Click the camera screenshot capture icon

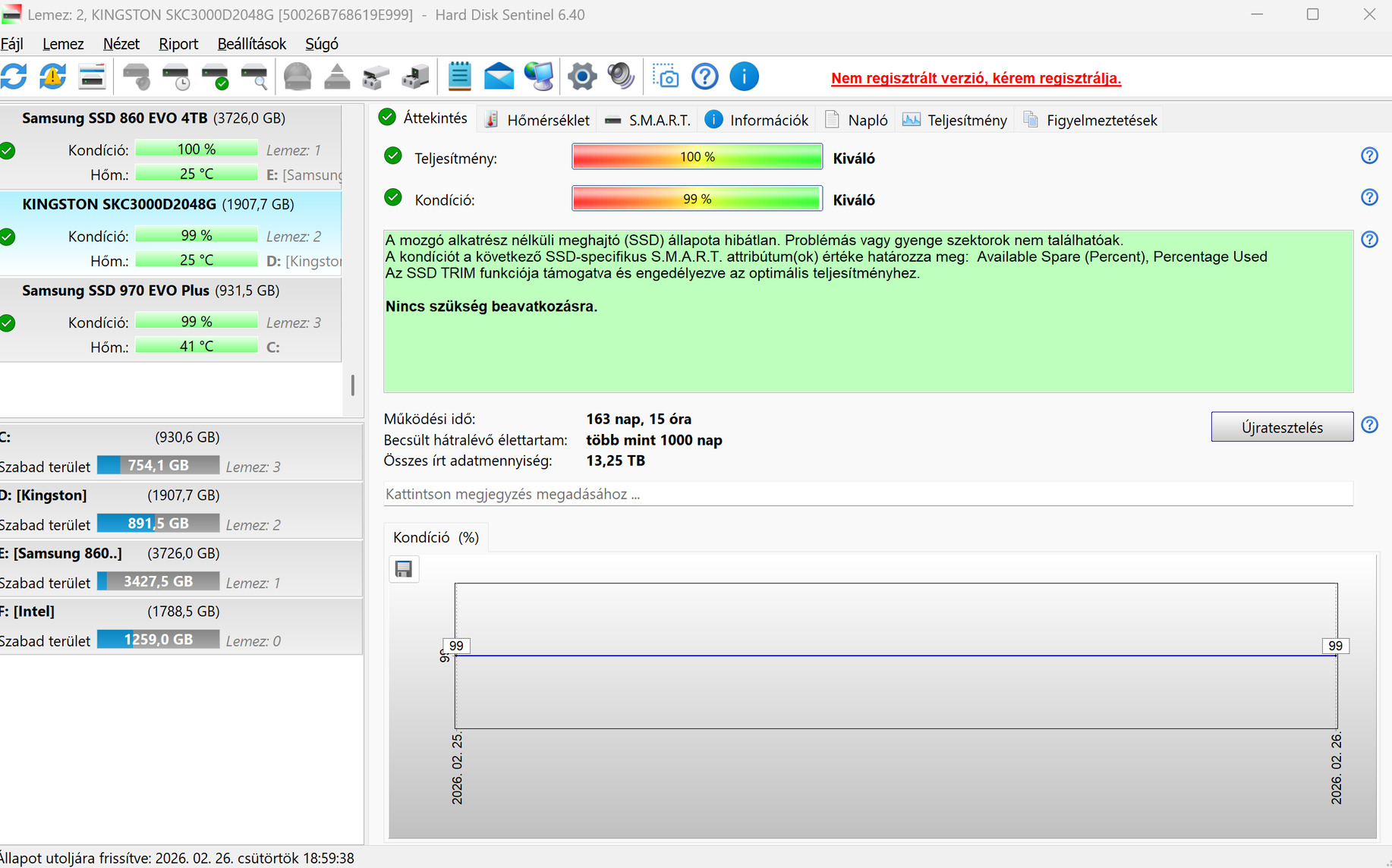[666, 77]
